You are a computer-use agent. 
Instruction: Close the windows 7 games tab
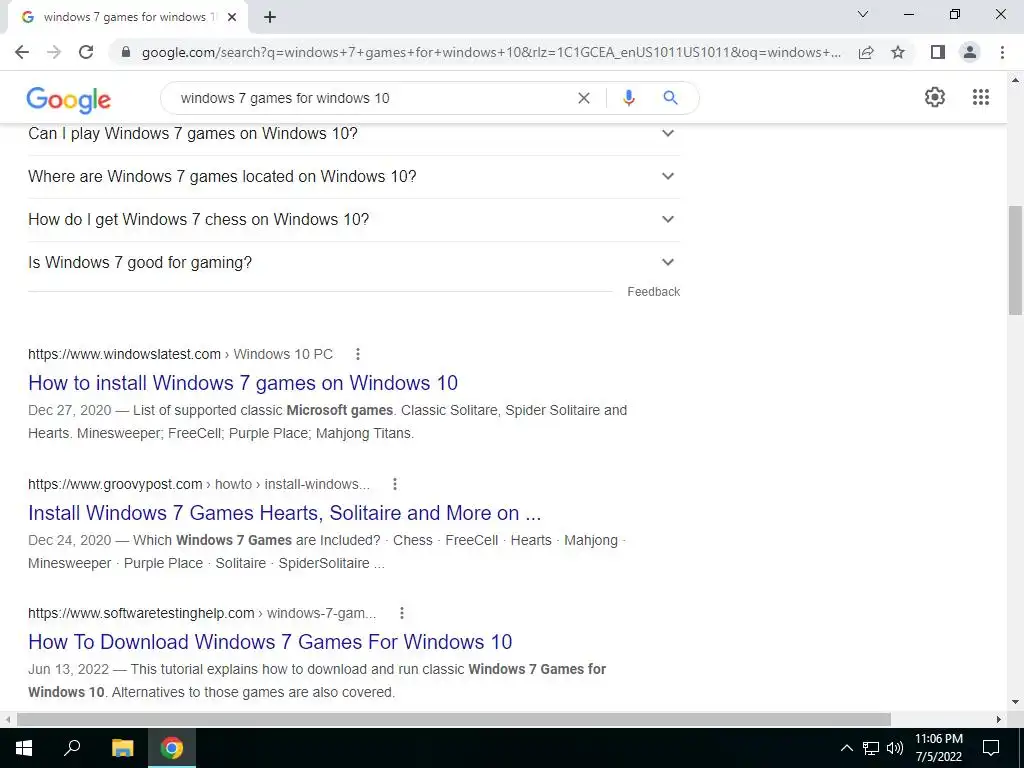232,18
